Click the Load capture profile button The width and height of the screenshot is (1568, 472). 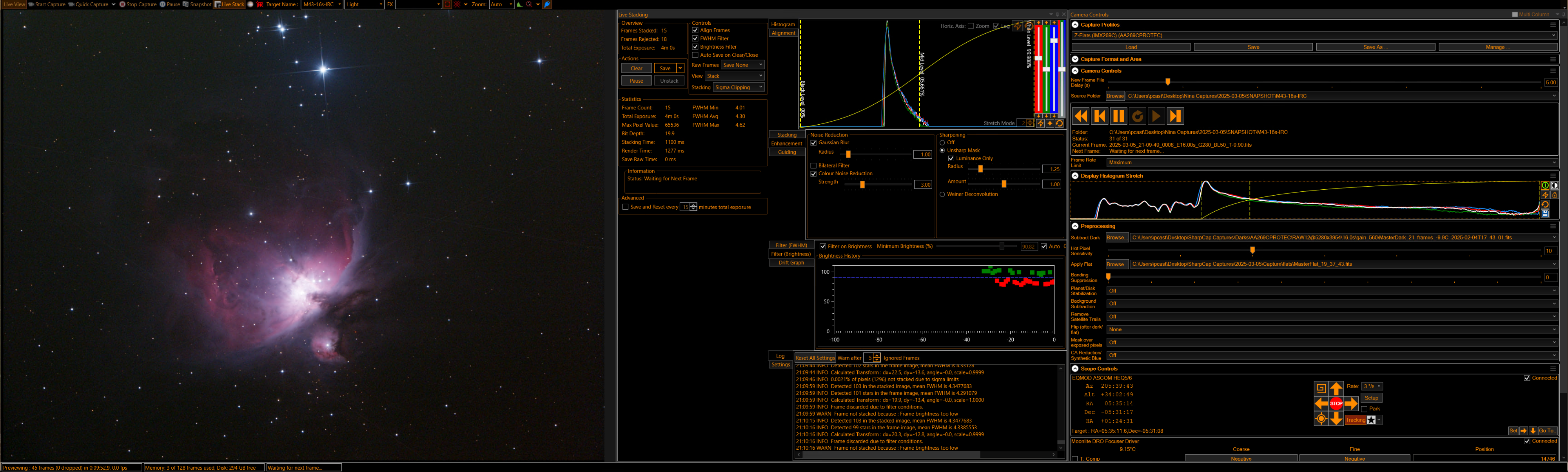coord(1131,47)
